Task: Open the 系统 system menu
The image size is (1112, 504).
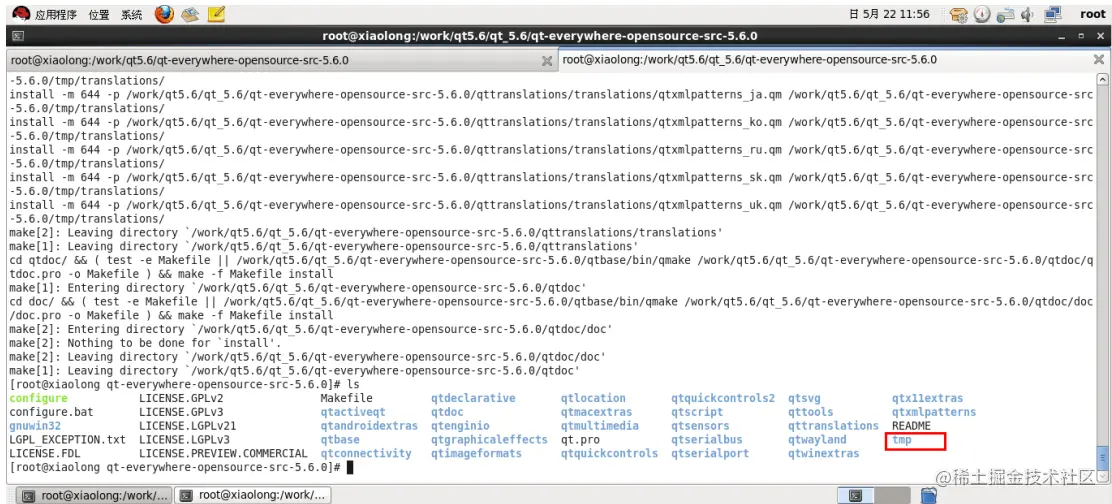Action: (131, 14)
